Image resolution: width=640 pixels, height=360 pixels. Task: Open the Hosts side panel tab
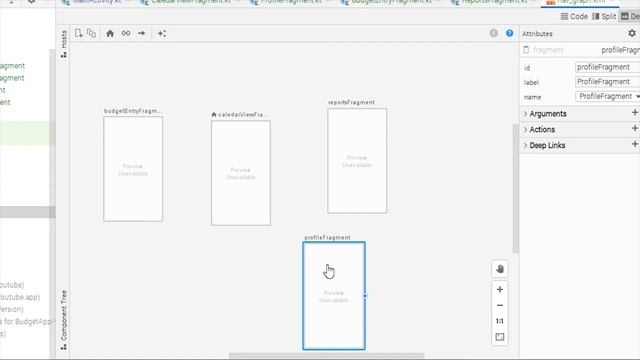(x=64, y=44)
